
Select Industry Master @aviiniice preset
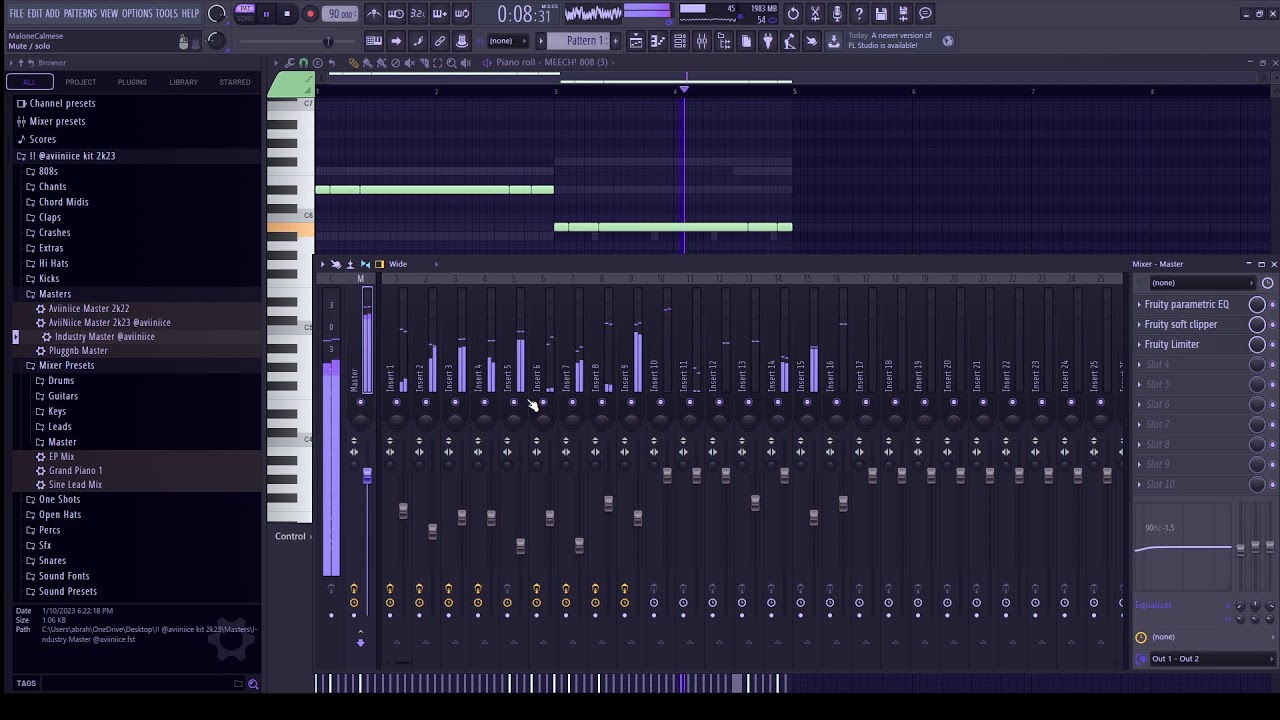tap(105, 337)
